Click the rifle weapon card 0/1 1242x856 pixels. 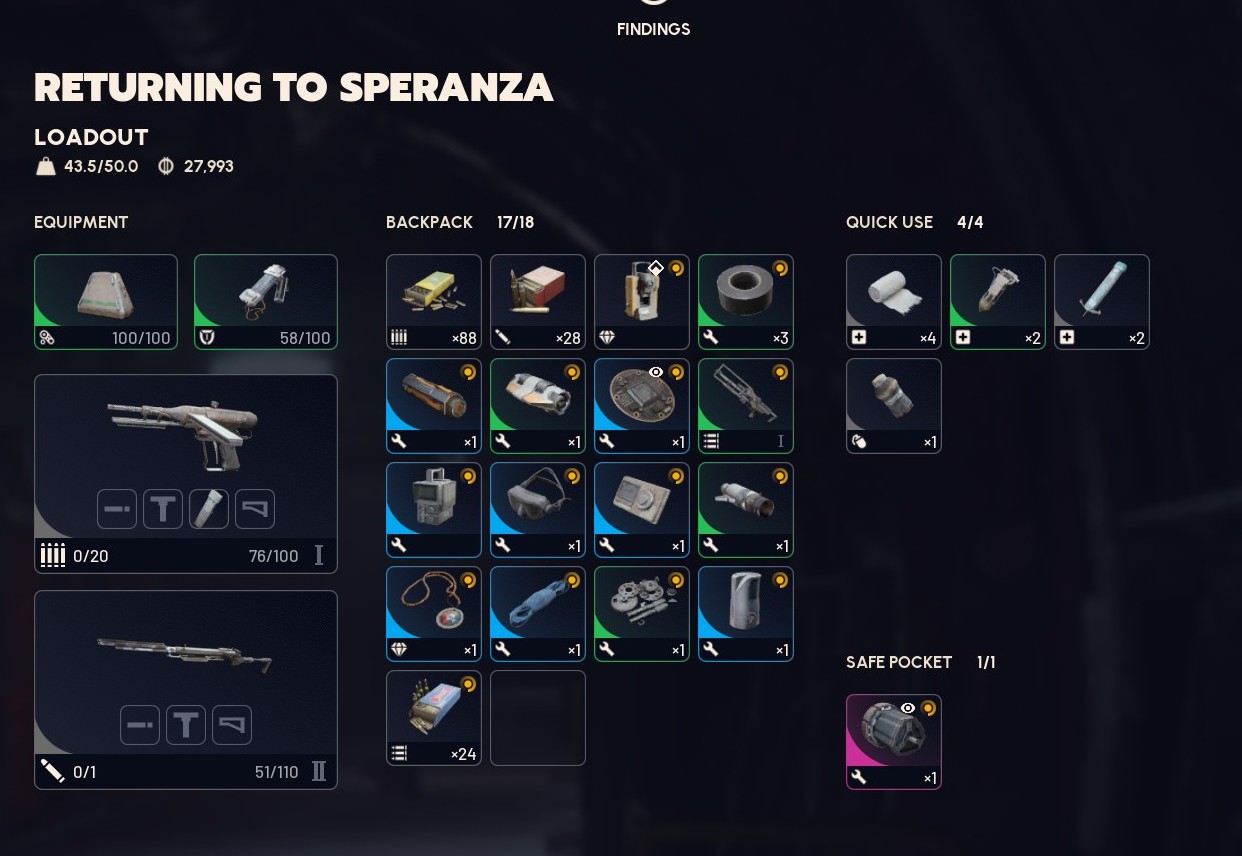pos(186,690)
